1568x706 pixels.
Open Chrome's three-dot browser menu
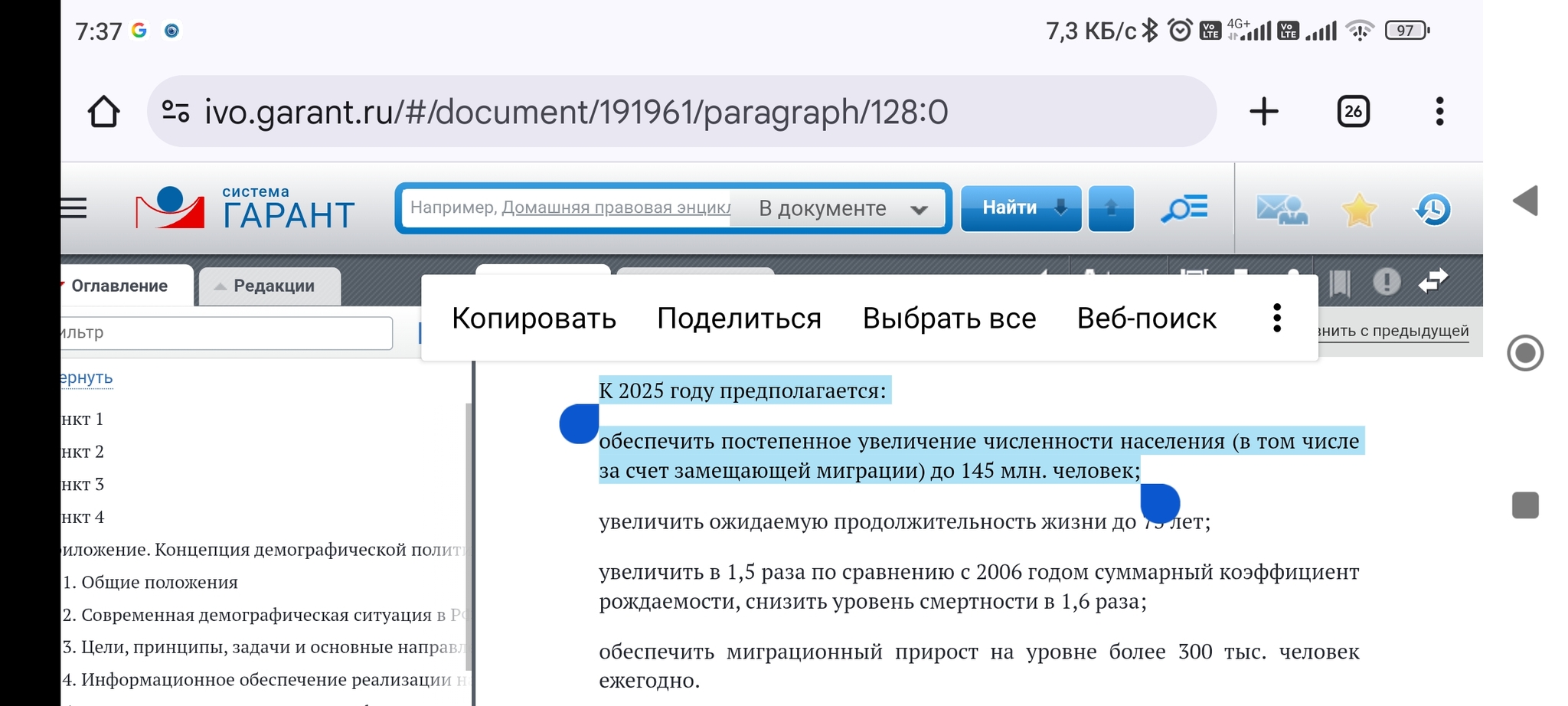click(1439, 112)
